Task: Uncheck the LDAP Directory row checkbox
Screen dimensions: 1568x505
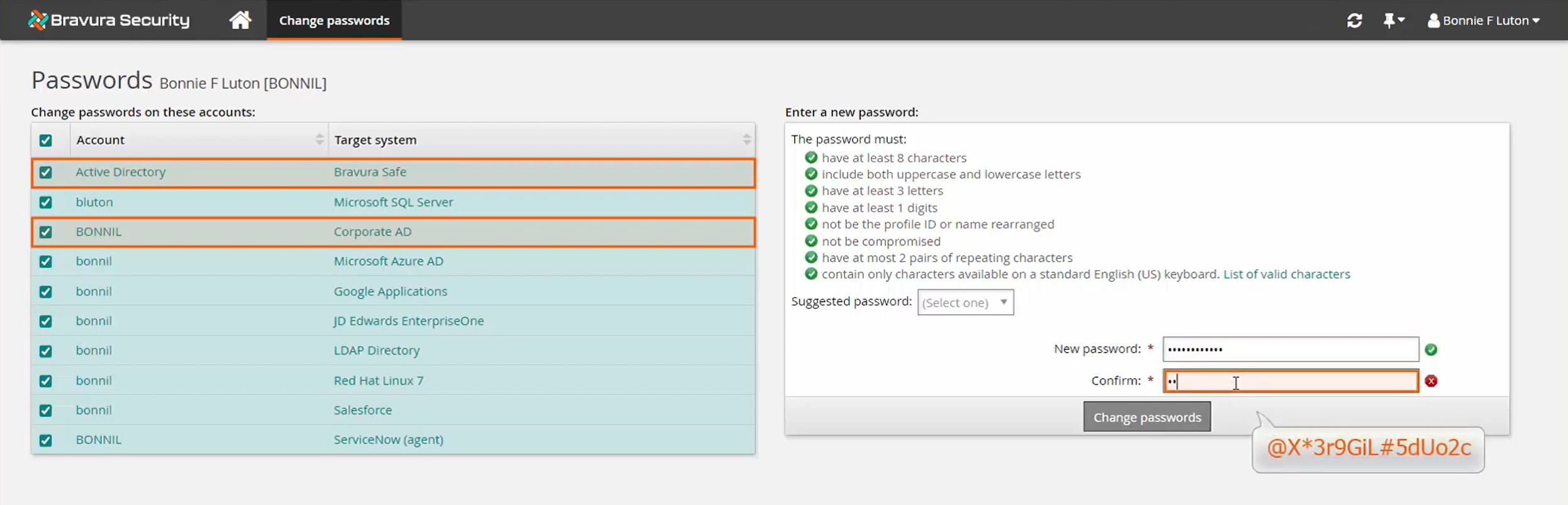Action: pyautogui.click(x=45, y=351)
